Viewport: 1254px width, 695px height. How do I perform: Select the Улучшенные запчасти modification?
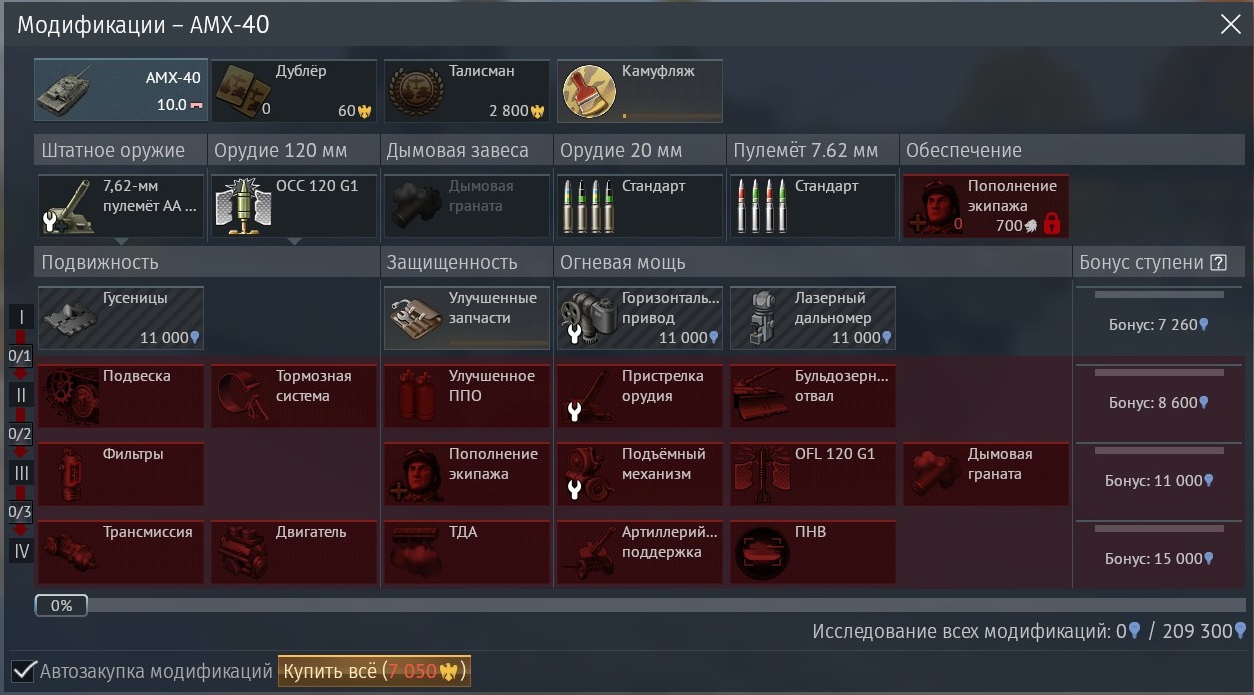point(466,318)
